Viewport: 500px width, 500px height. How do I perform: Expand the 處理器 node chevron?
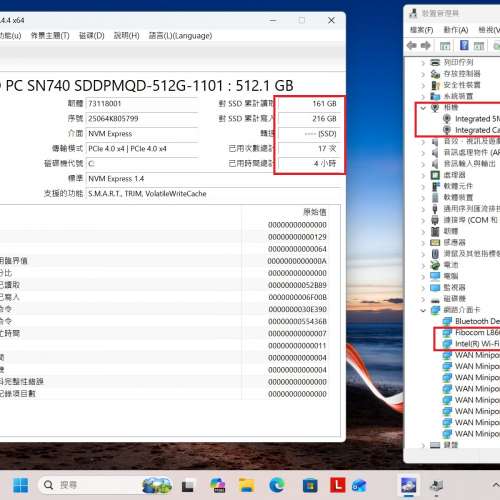pyautogui.click(x=423, y=175)
